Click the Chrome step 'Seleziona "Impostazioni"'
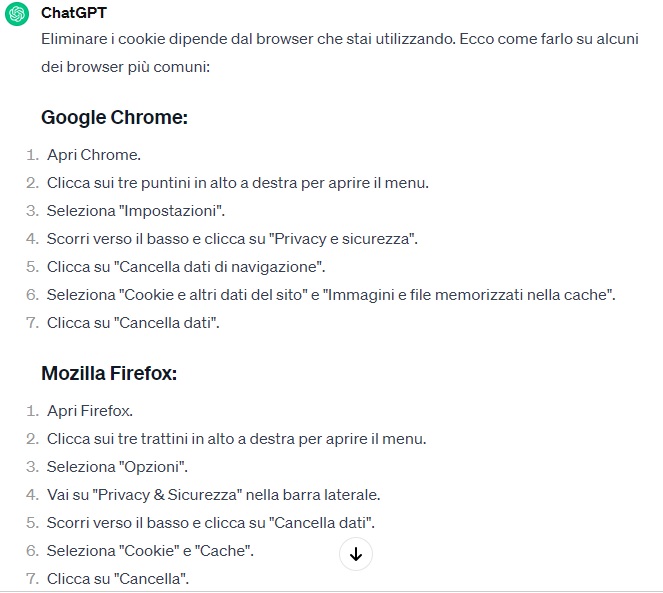Screen dimensions: 663x593 click(136, 211)
